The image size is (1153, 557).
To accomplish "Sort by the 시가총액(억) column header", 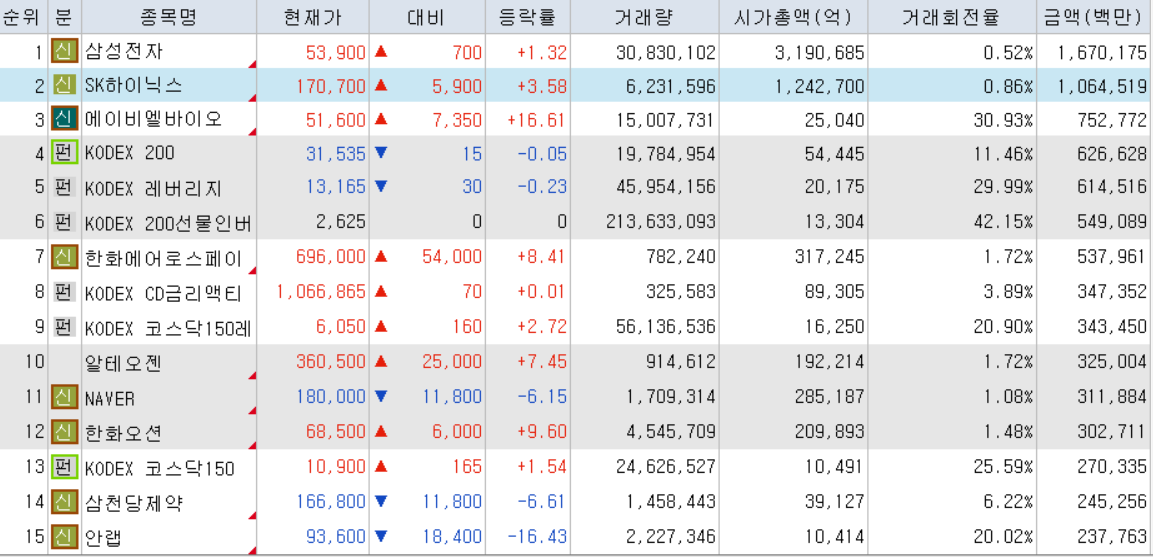I will [x=793, y=17].
